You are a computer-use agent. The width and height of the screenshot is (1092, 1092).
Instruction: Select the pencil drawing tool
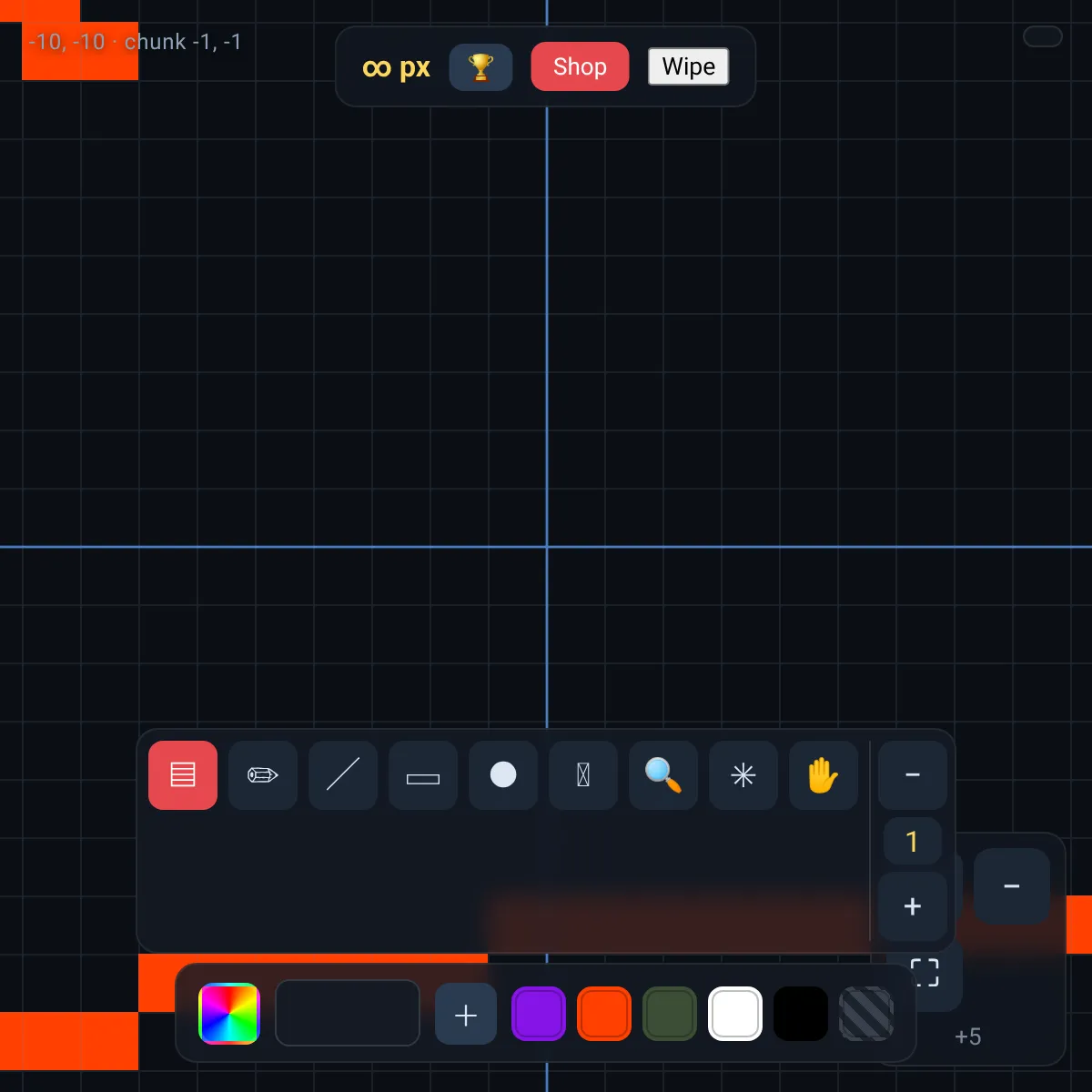coord(263,775)
